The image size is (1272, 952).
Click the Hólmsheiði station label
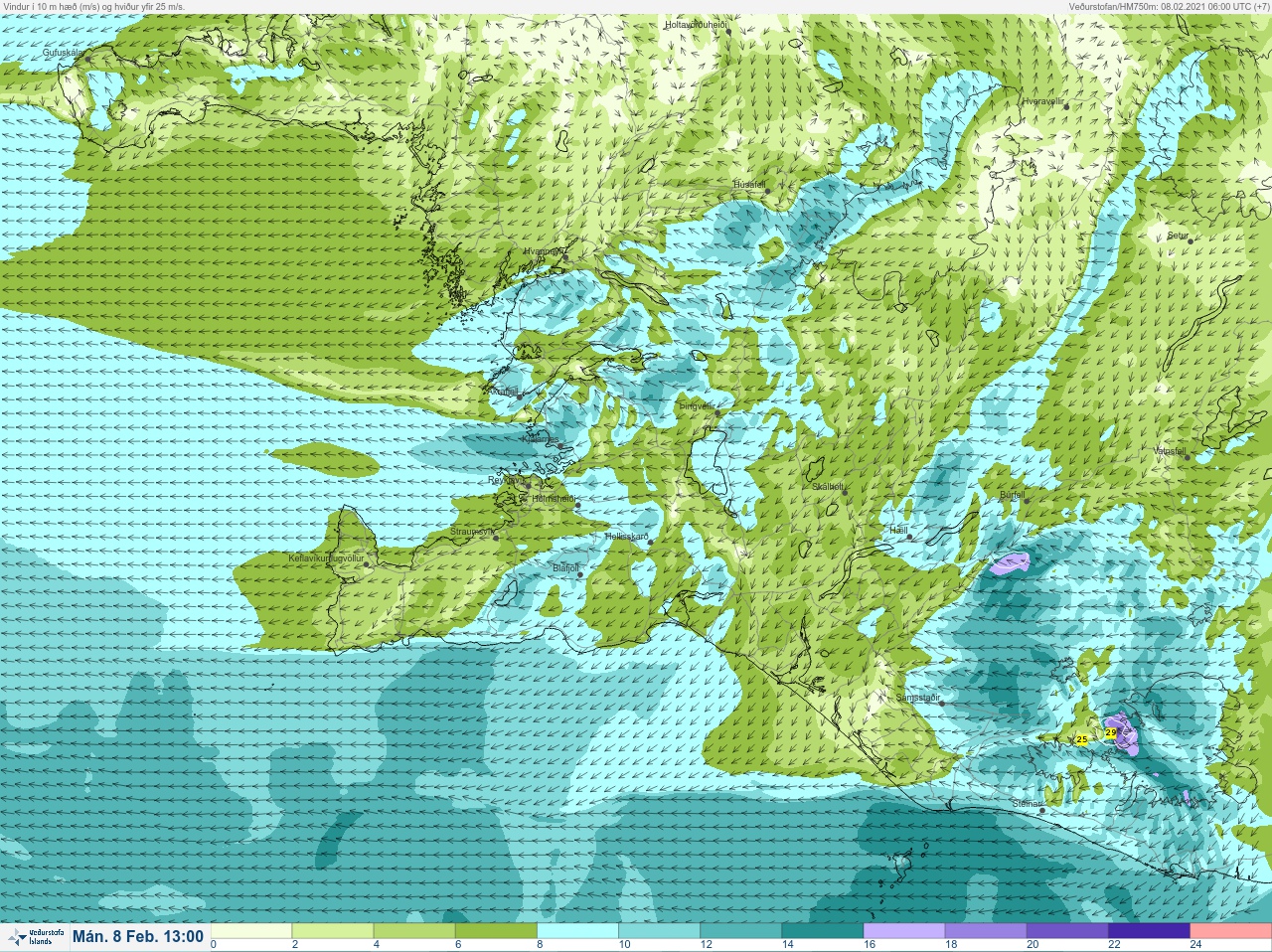pos(554,499)
